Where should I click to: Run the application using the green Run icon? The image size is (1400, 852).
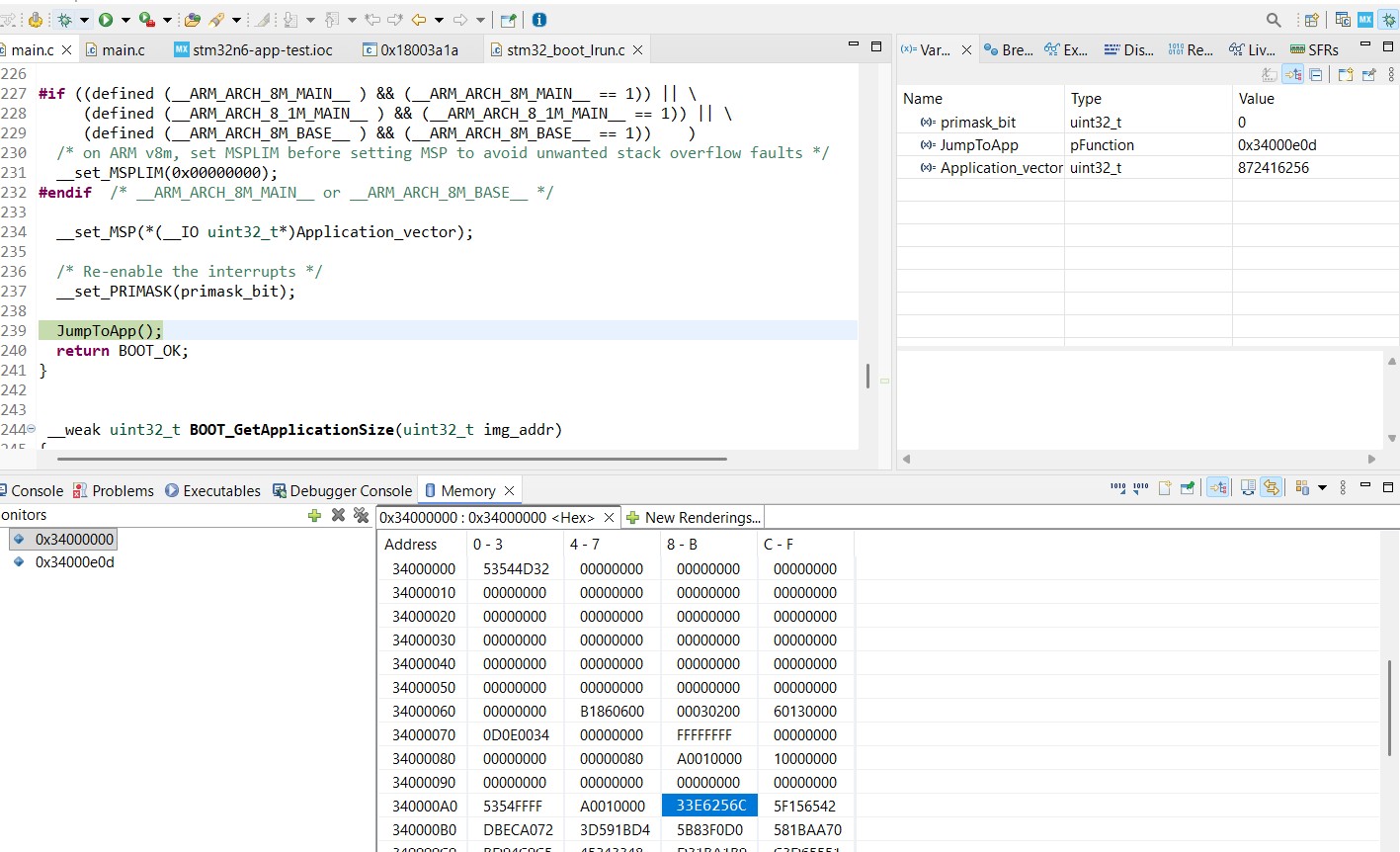pos(106,19)
